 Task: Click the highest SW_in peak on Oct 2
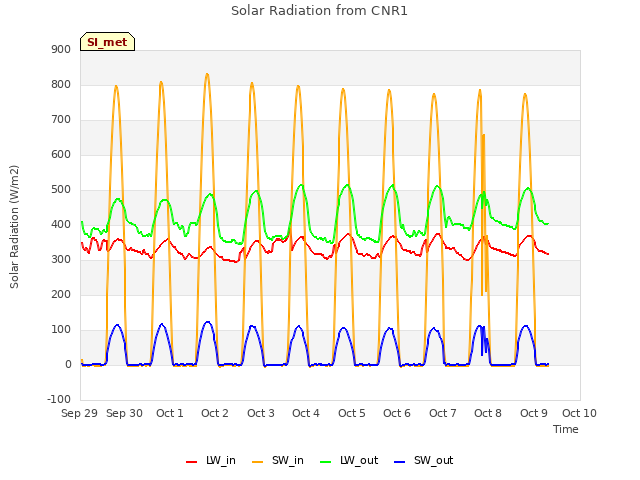click(207, 74)
